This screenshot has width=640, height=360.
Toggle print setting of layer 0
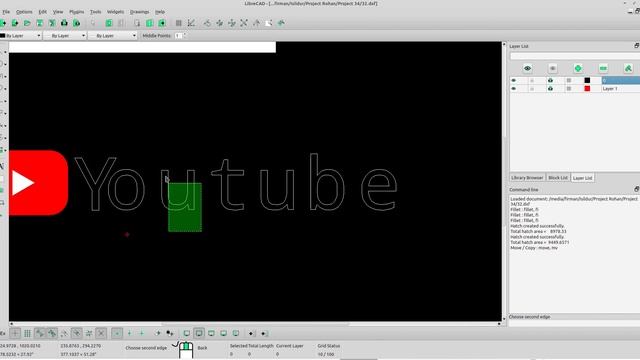click(550, 80)
